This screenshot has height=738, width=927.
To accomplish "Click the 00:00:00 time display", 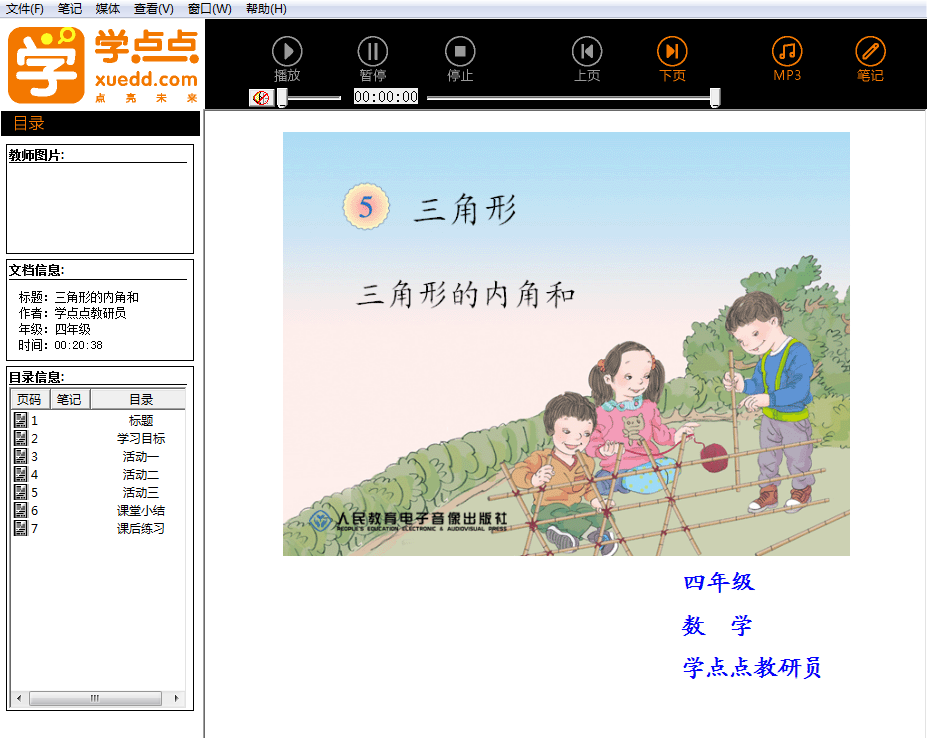I will 386,96.
